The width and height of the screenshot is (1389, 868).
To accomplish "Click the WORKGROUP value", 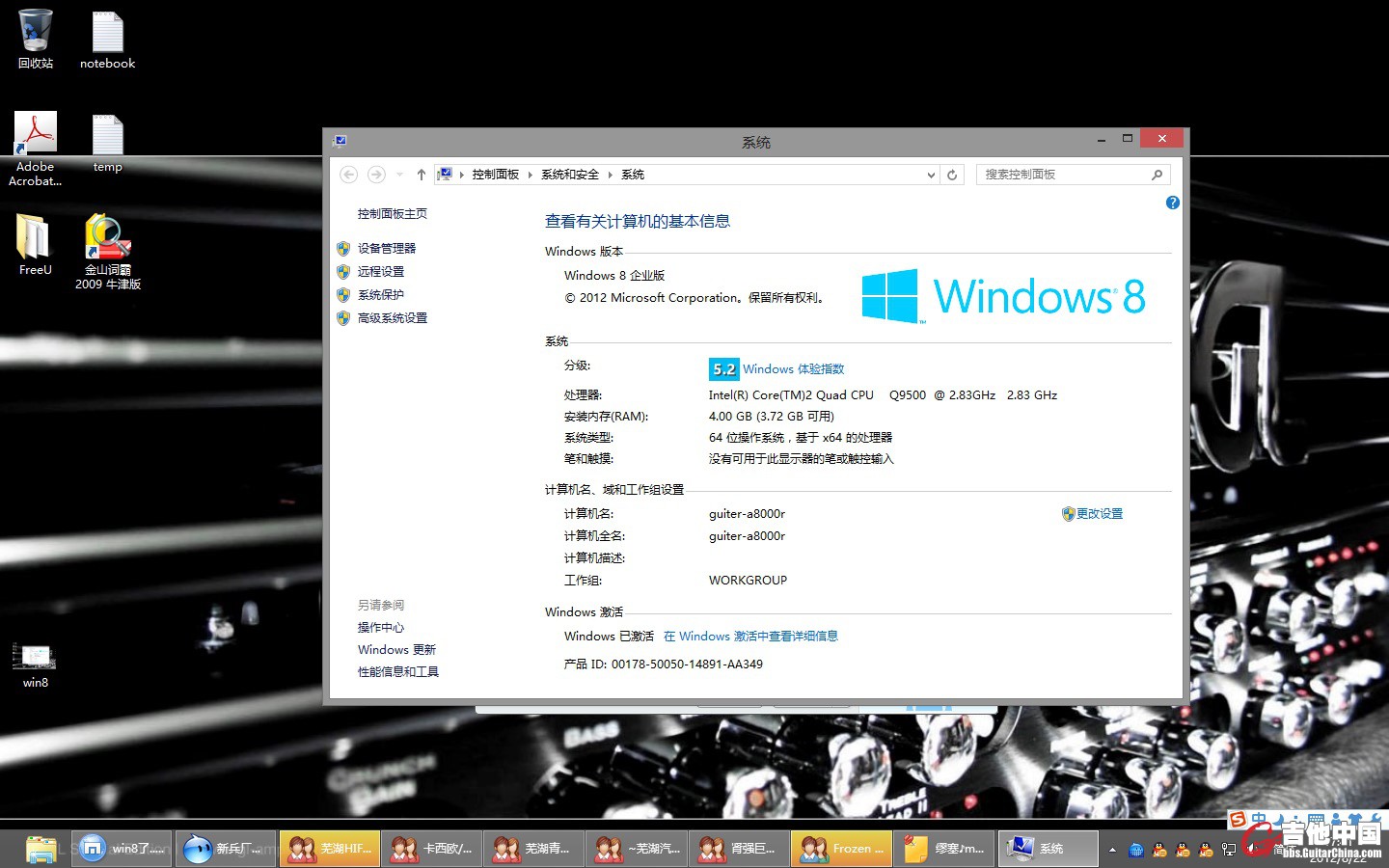I will [x=748, y=581].
